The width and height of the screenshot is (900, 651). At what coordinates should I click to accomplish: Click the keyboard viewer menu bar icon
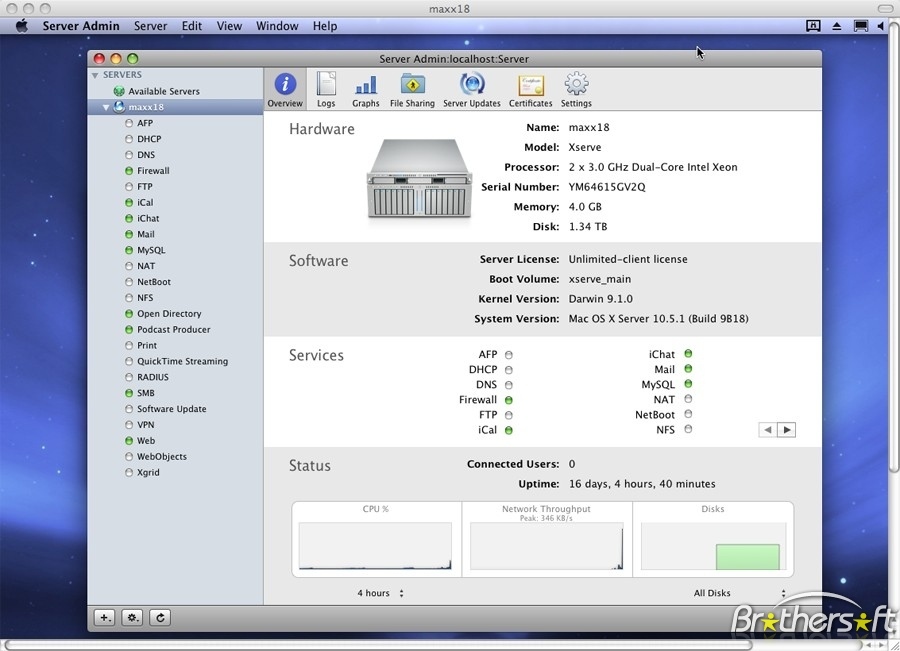813,26
